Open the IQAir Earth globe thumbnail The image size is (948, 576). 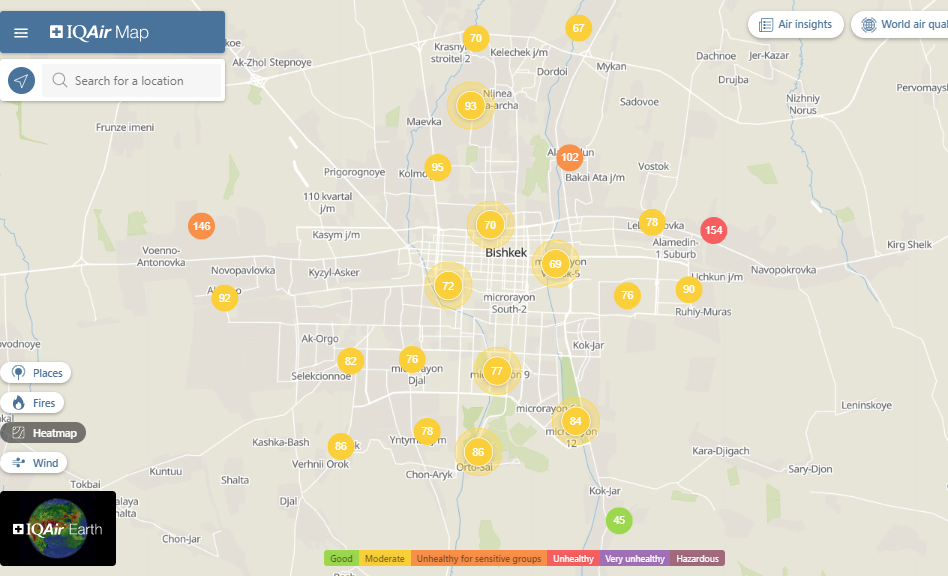click(58, 528)
